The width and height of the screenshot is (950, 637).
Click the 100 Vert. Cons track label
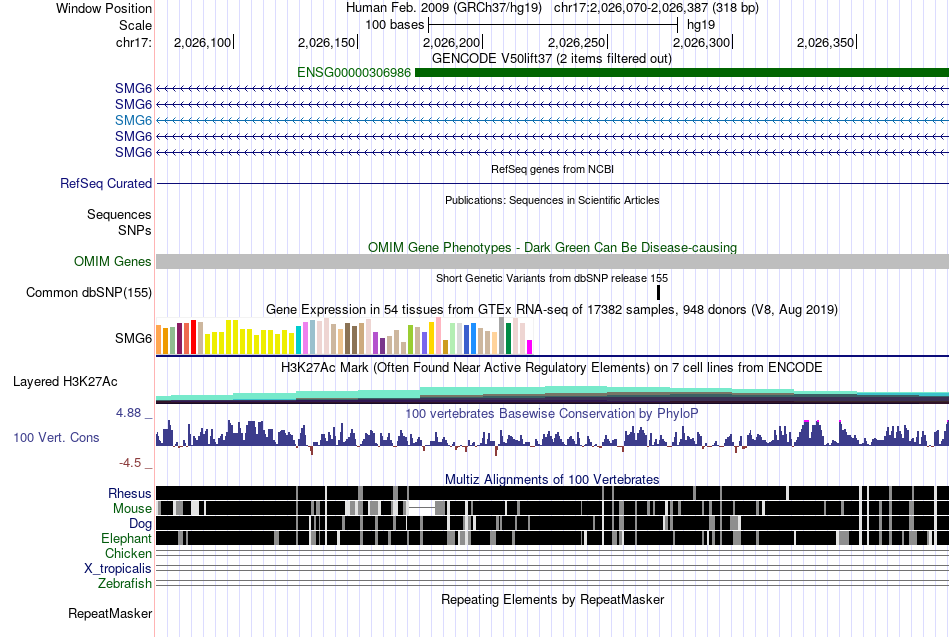click(56, 438)
